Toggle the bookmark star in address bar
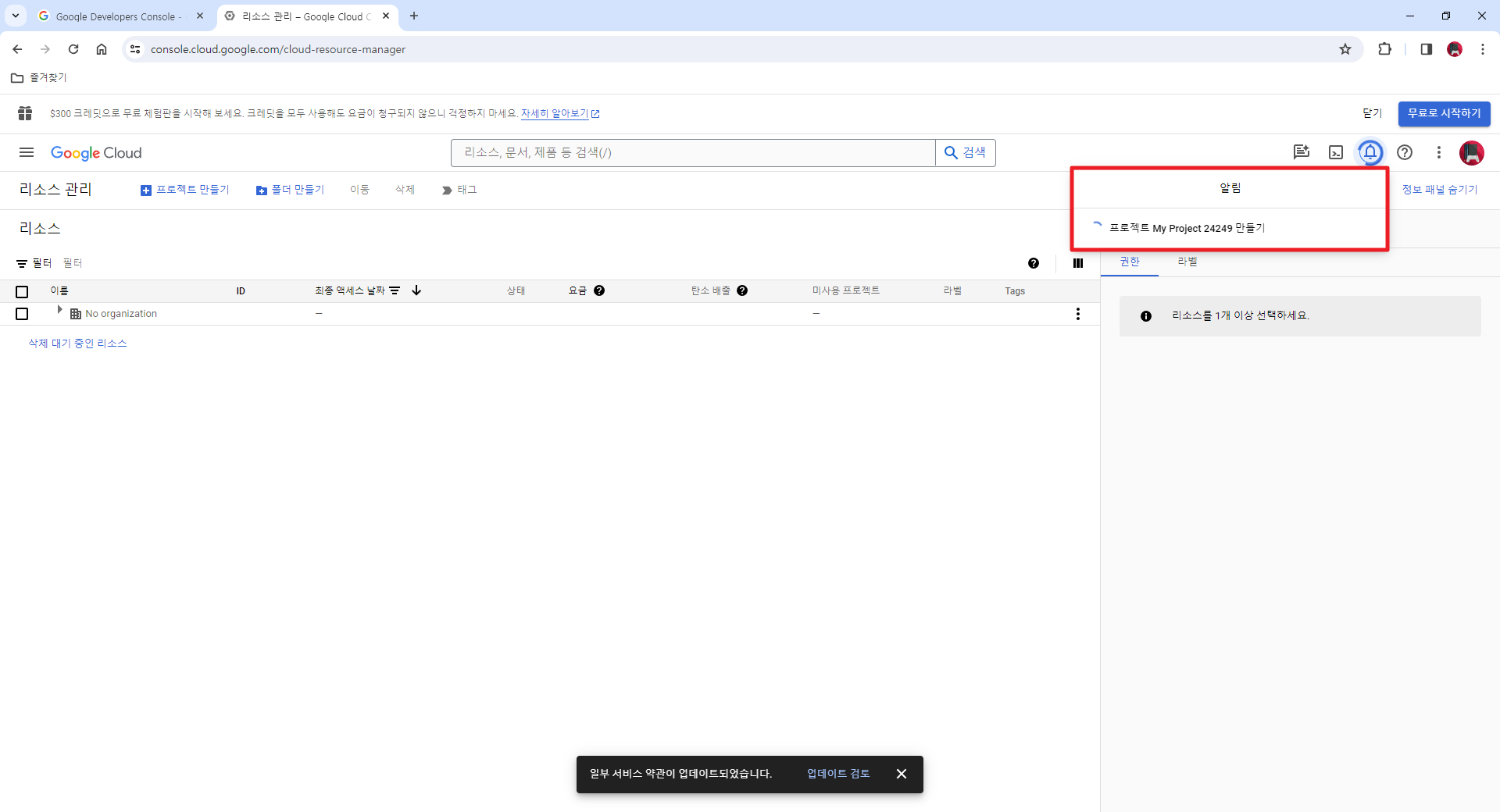 (1345, 48)
